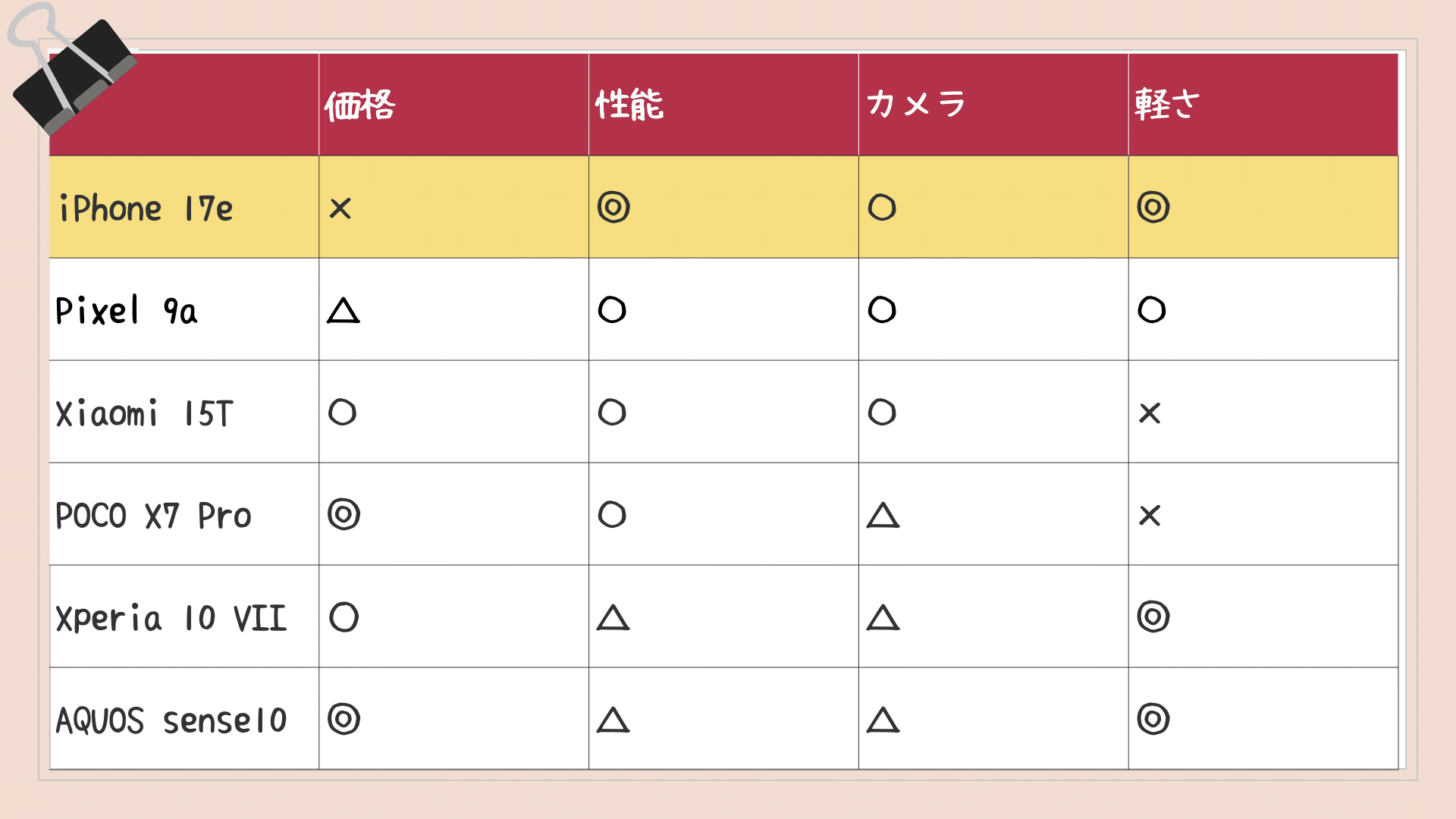Click the AQUOS sense10 row label
This screenshot has width=1456, height=819.
pos(171,720)
